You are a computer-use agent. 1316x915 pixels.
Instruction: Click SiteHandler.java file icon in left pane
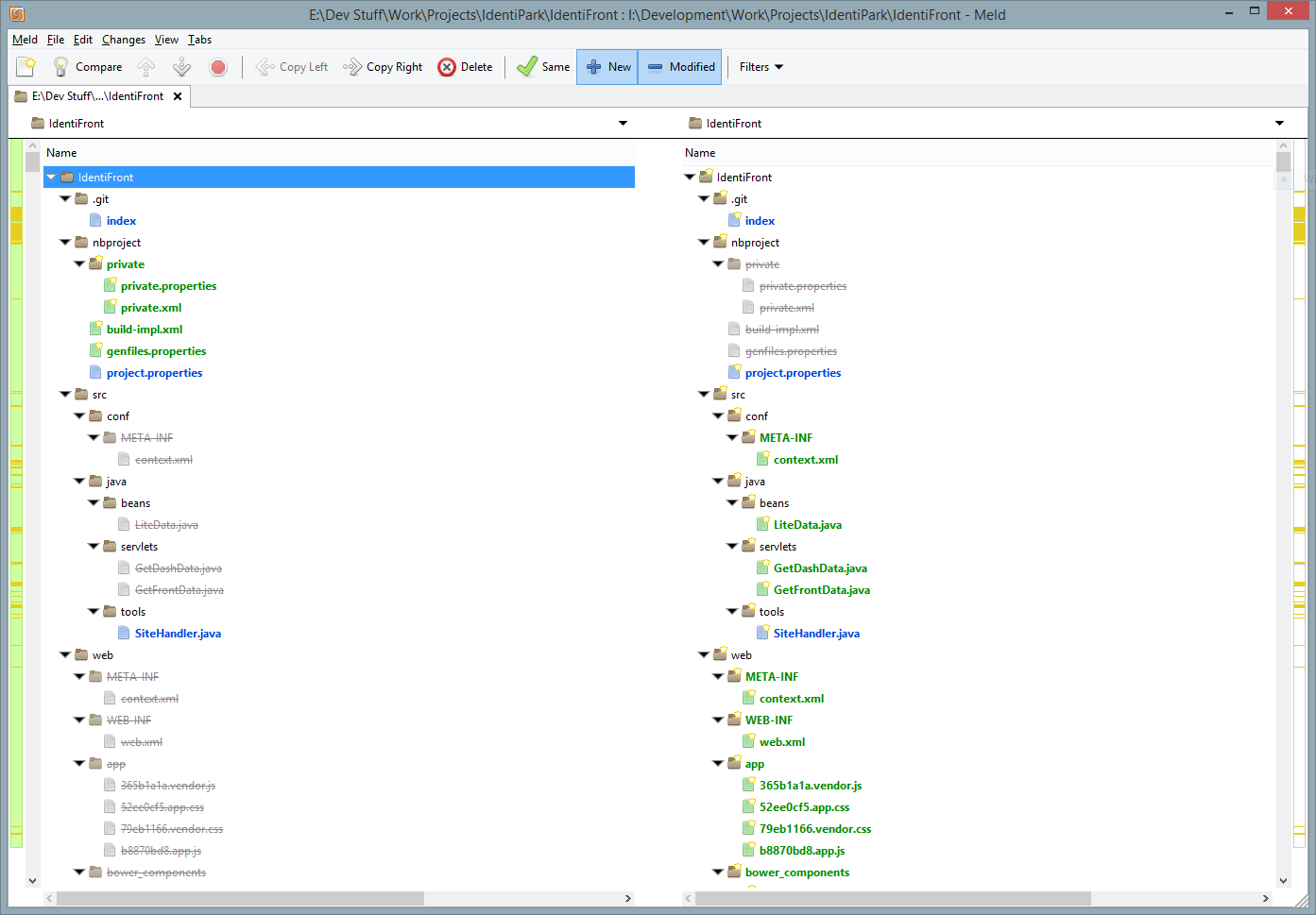tap(124, 634)
